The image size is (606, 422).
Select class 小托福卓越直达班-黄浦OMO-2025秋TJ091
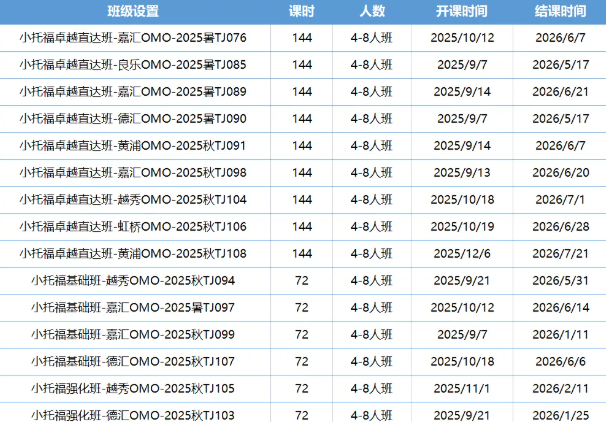[133, 146]
